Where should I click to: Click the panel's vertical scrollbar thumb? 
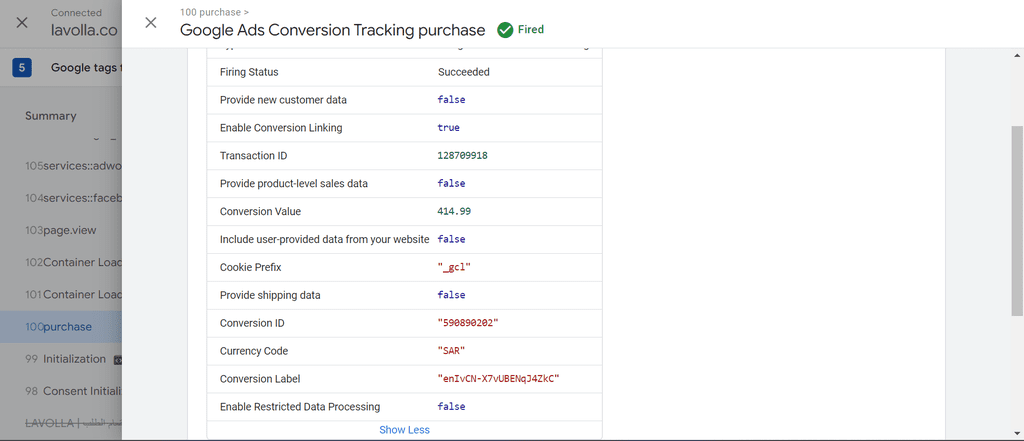coord(1017,222)
